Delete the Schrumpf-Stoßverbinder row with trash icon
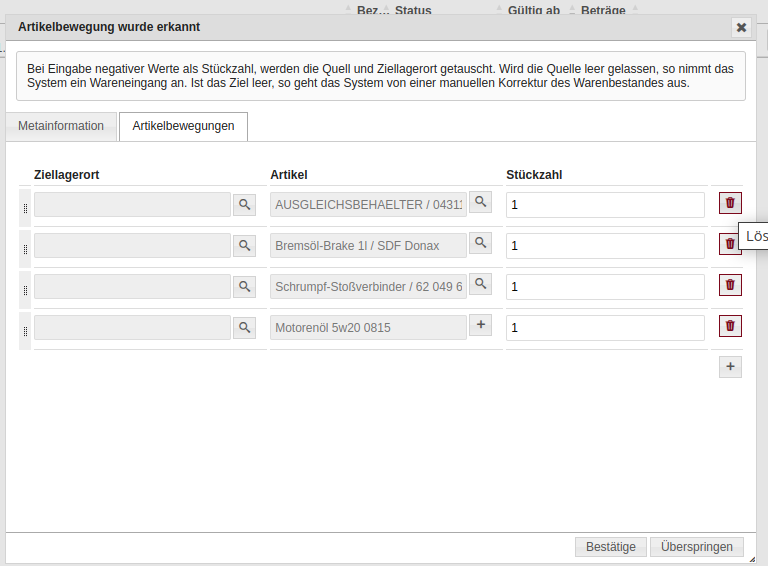768x566 pixels. tap(730, 285)
